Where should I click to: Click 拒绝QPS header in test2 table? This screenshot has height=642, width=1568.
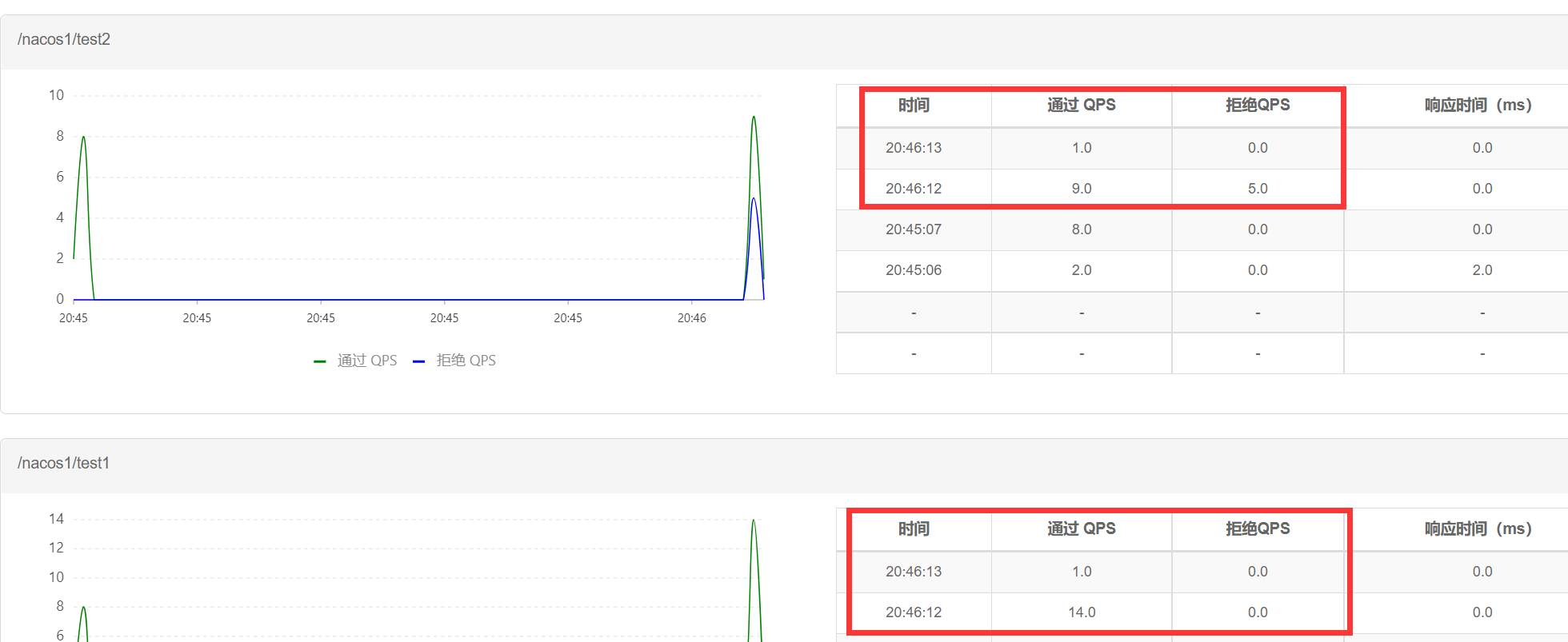(x=1258, y=105)
